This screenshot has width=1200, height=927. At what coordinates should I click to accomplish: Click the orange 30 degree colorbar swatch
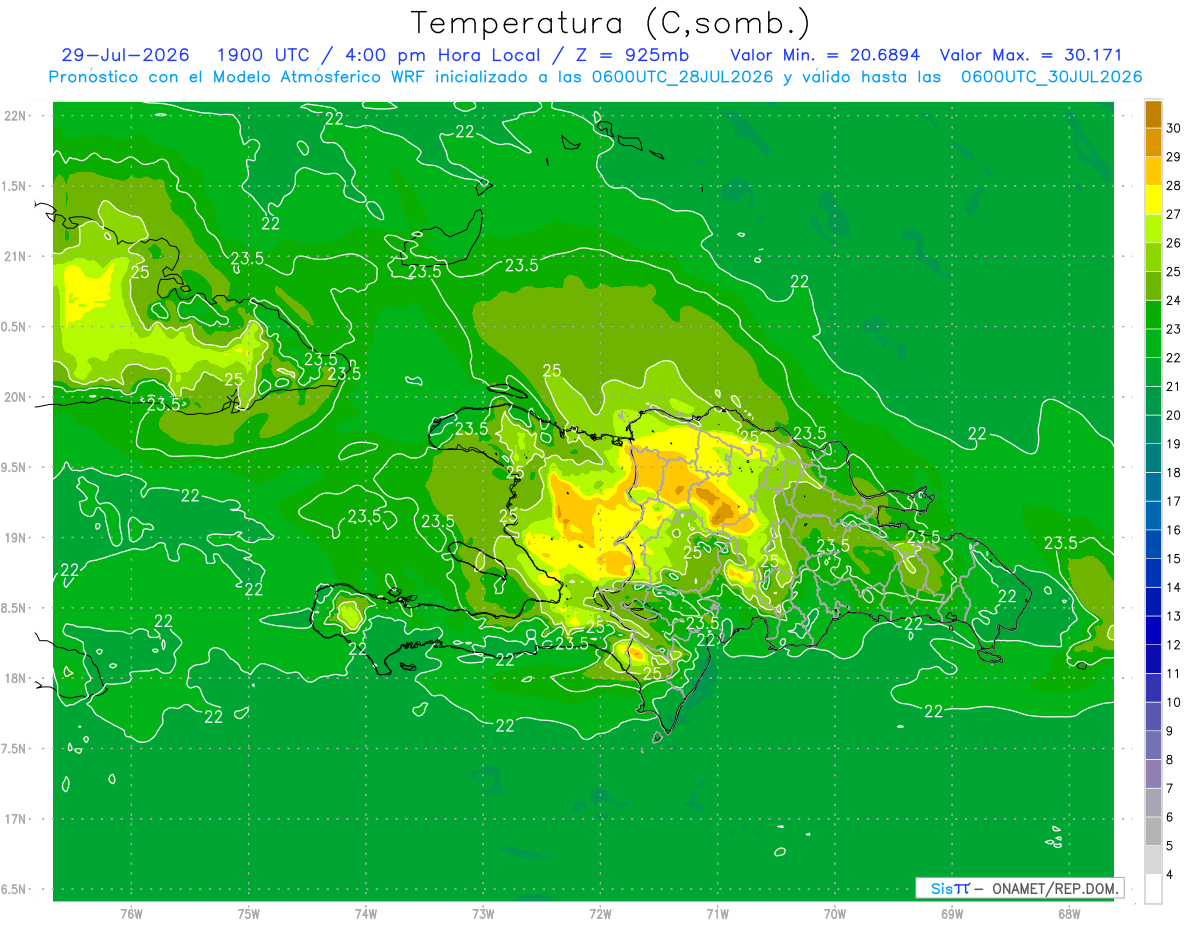[x=1153, y=114]
